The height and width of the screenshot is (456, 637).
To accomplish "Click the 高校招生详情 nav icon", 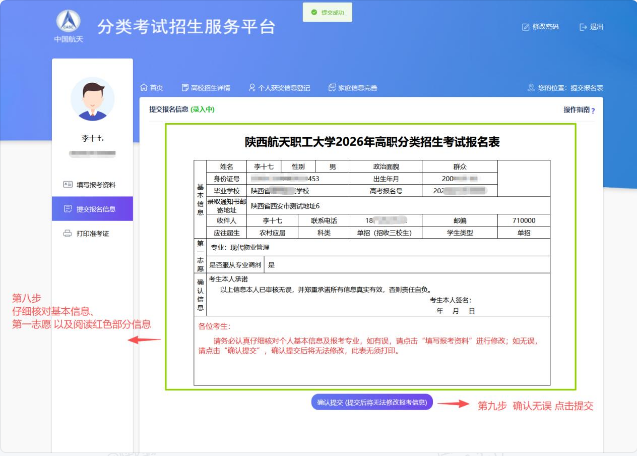I will pos(182,88).
